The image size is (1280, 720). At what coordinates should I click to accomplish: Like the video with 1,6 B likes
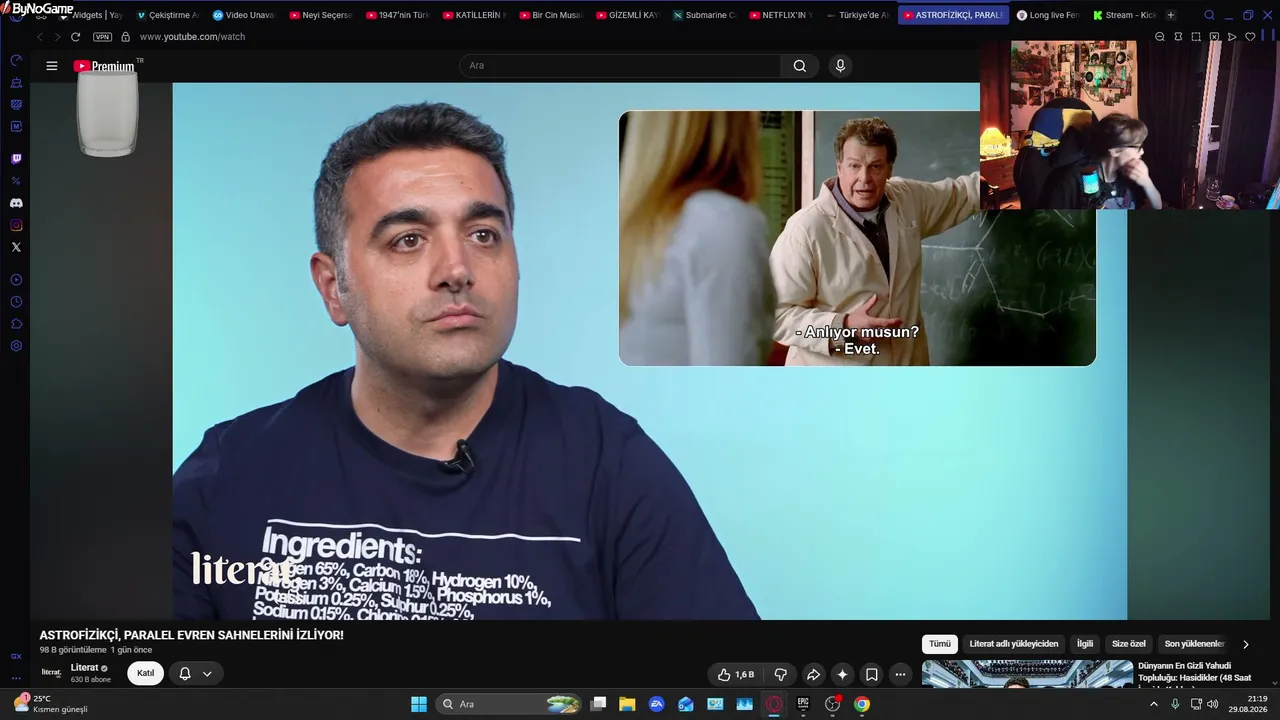coord(735,675)
